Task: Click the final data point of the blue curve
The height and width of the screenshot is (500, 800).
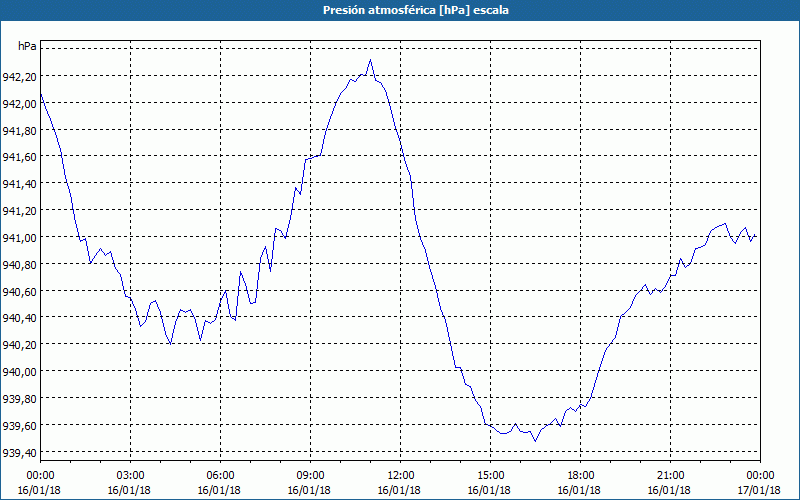Action: [x=756, y=237]
